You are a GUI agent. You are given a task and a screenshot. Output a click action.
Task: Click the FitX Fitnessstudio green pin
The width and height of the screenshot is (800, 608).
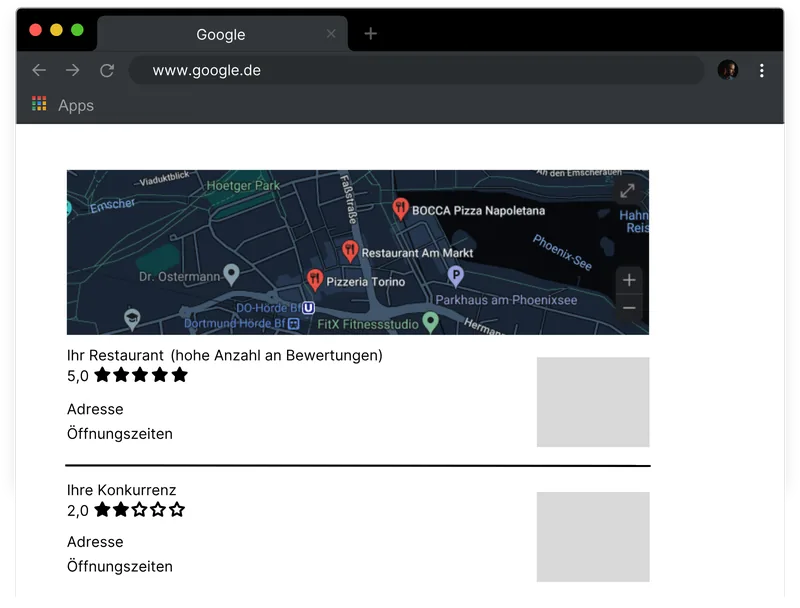point(431,322)
